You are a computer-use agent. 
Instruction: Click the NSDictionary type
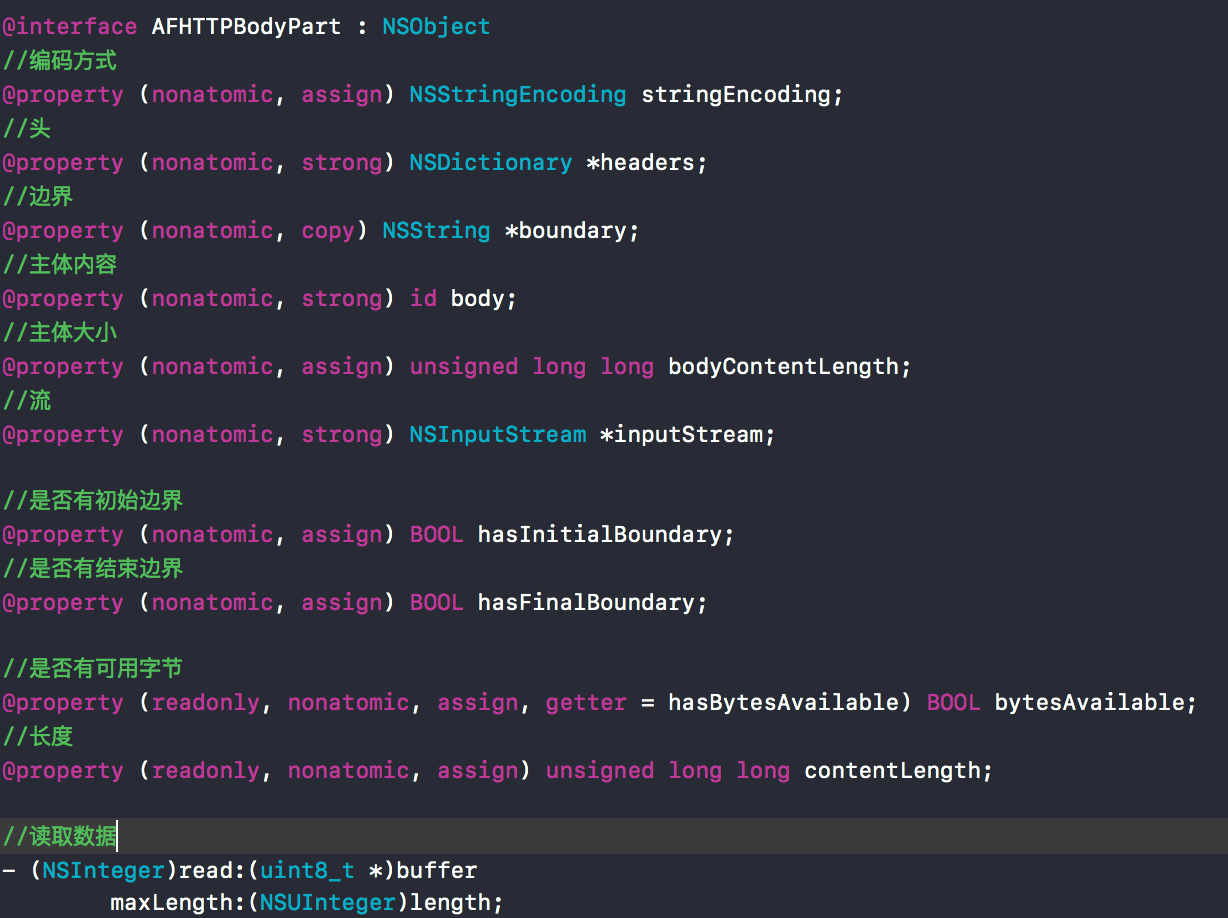coord(491,162)
